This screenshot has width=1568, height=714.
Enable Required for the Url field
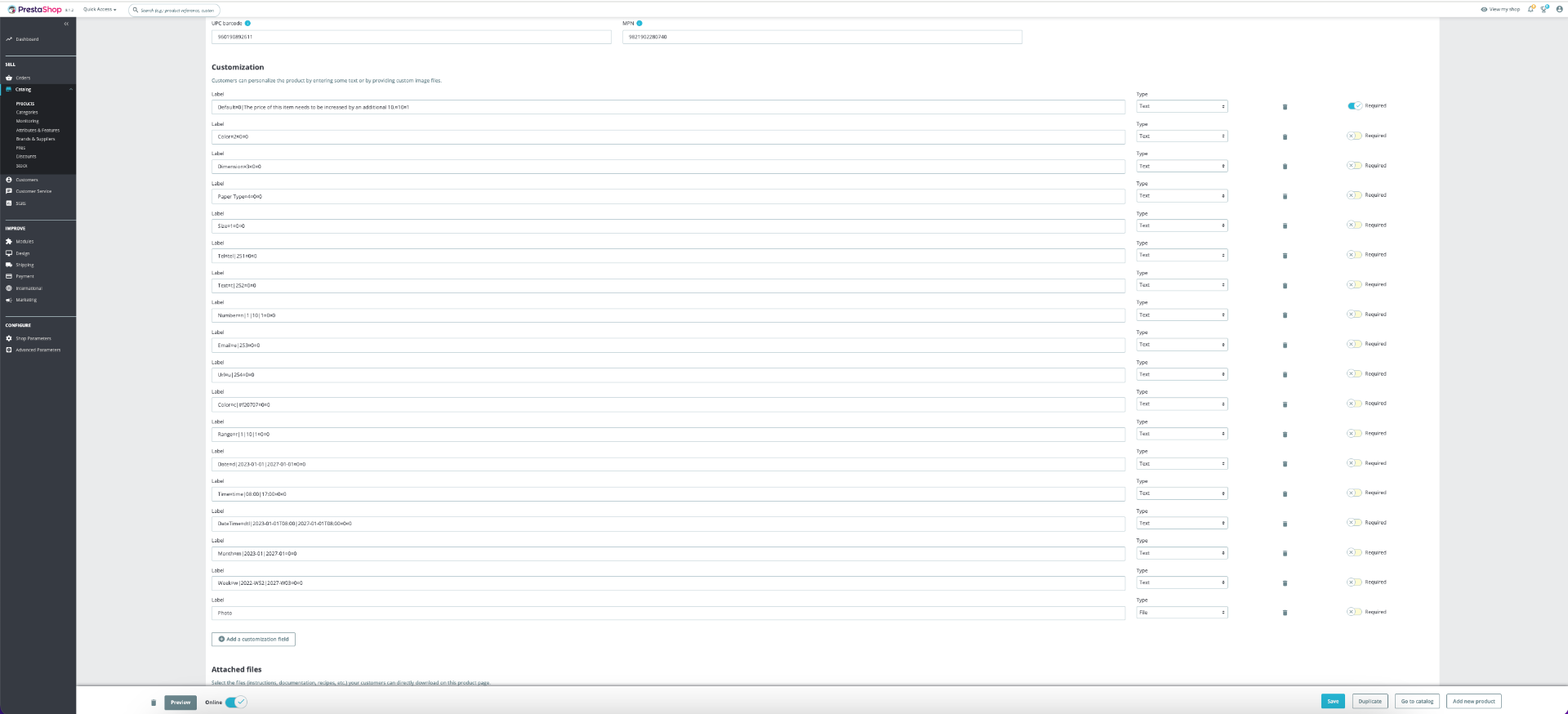point(1354,374)
